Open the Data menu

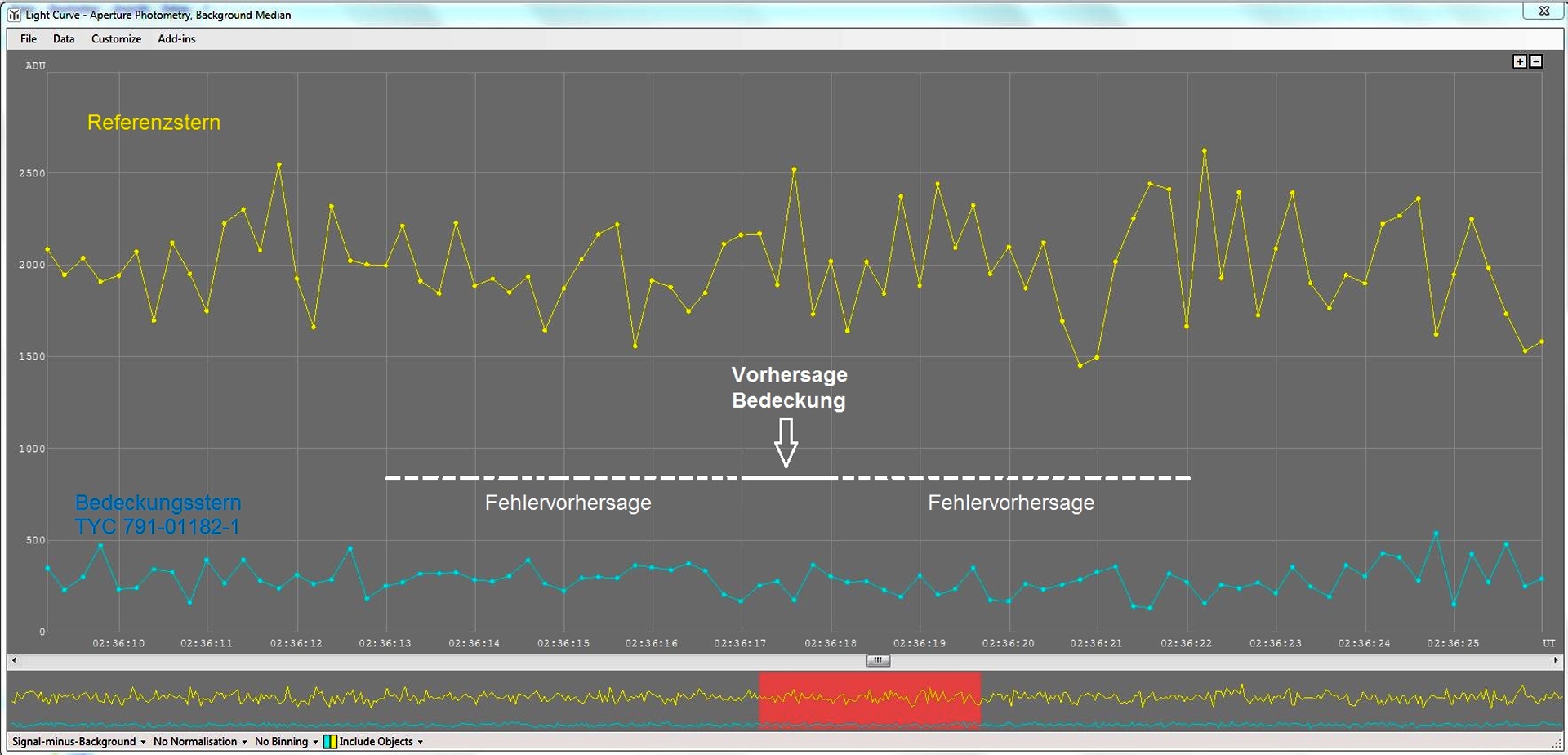pos(64,38)
